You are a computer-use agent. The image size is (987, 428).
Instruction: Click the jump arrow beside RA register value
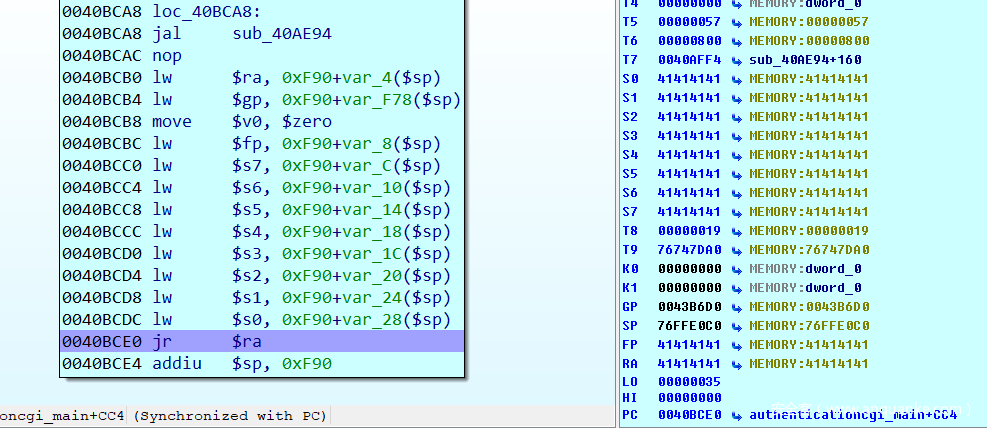tap(737, 363)
